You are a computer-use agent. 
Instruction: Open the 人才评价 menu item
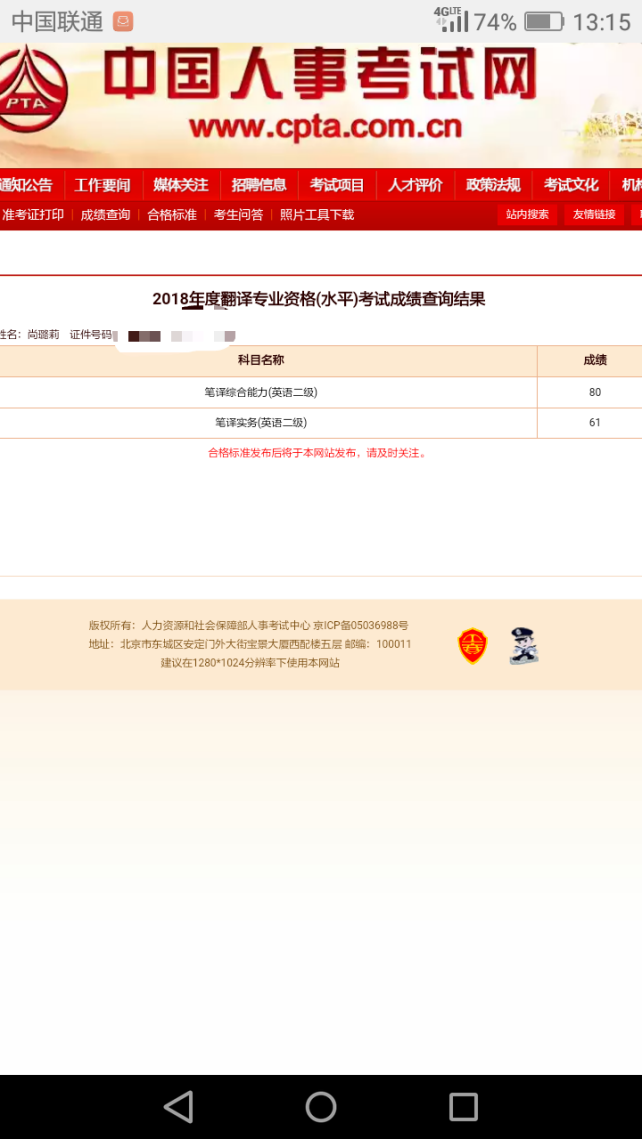pos(415,185)
